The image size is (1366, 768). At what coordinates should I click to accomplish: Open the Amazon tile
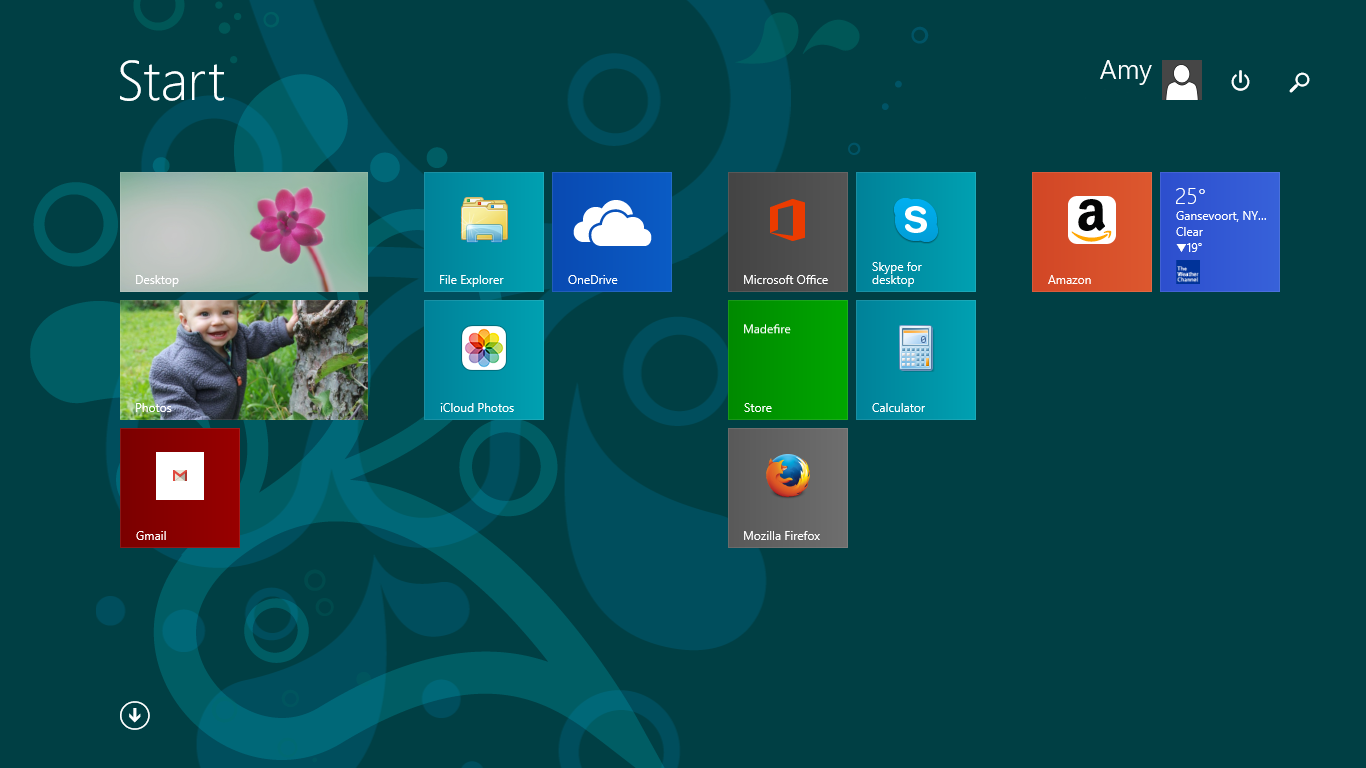[1092, 232]
